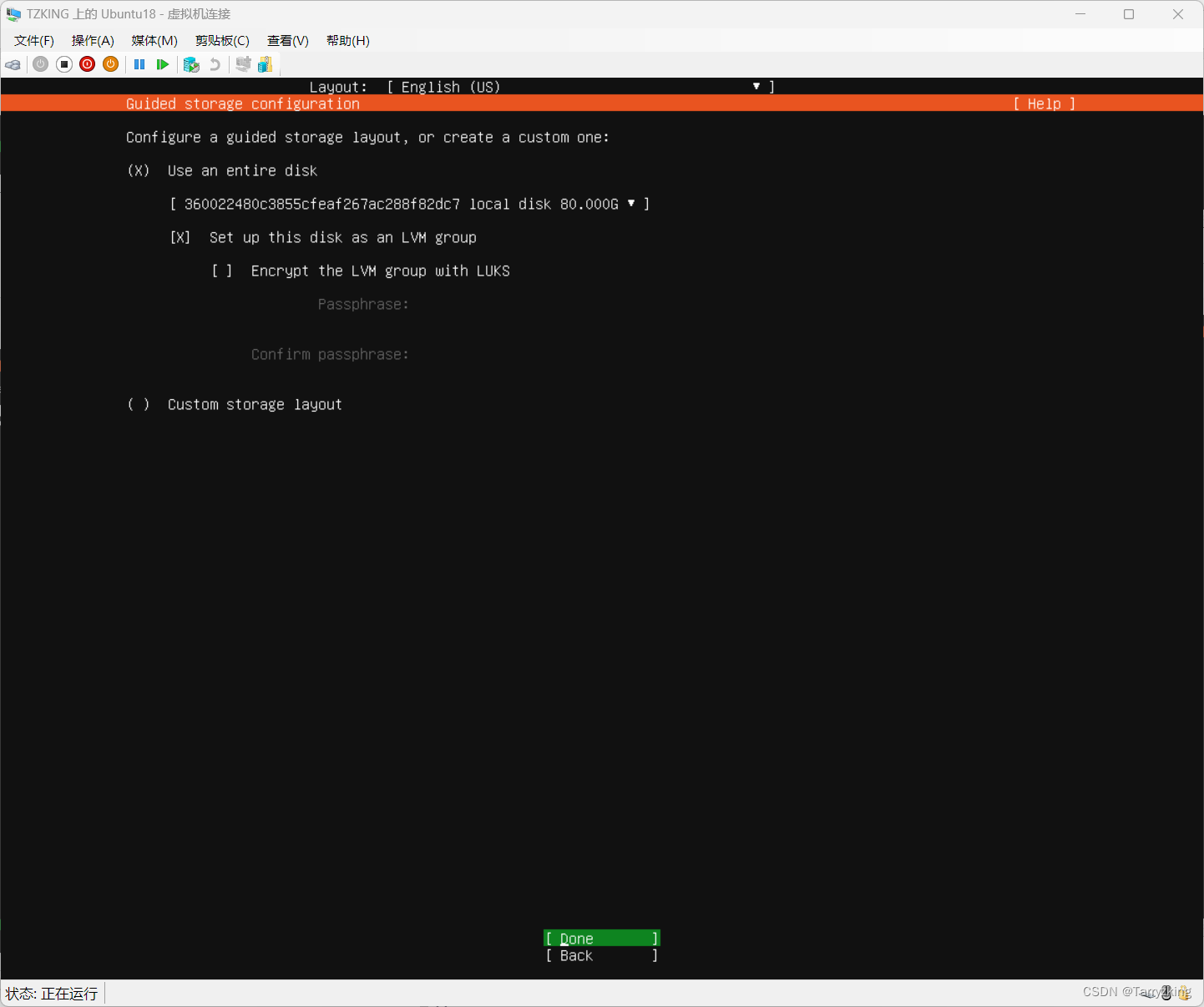Open the English (US) Layout dropdown
This screenshot has height=1007, width=1204.
pos(581,87)
